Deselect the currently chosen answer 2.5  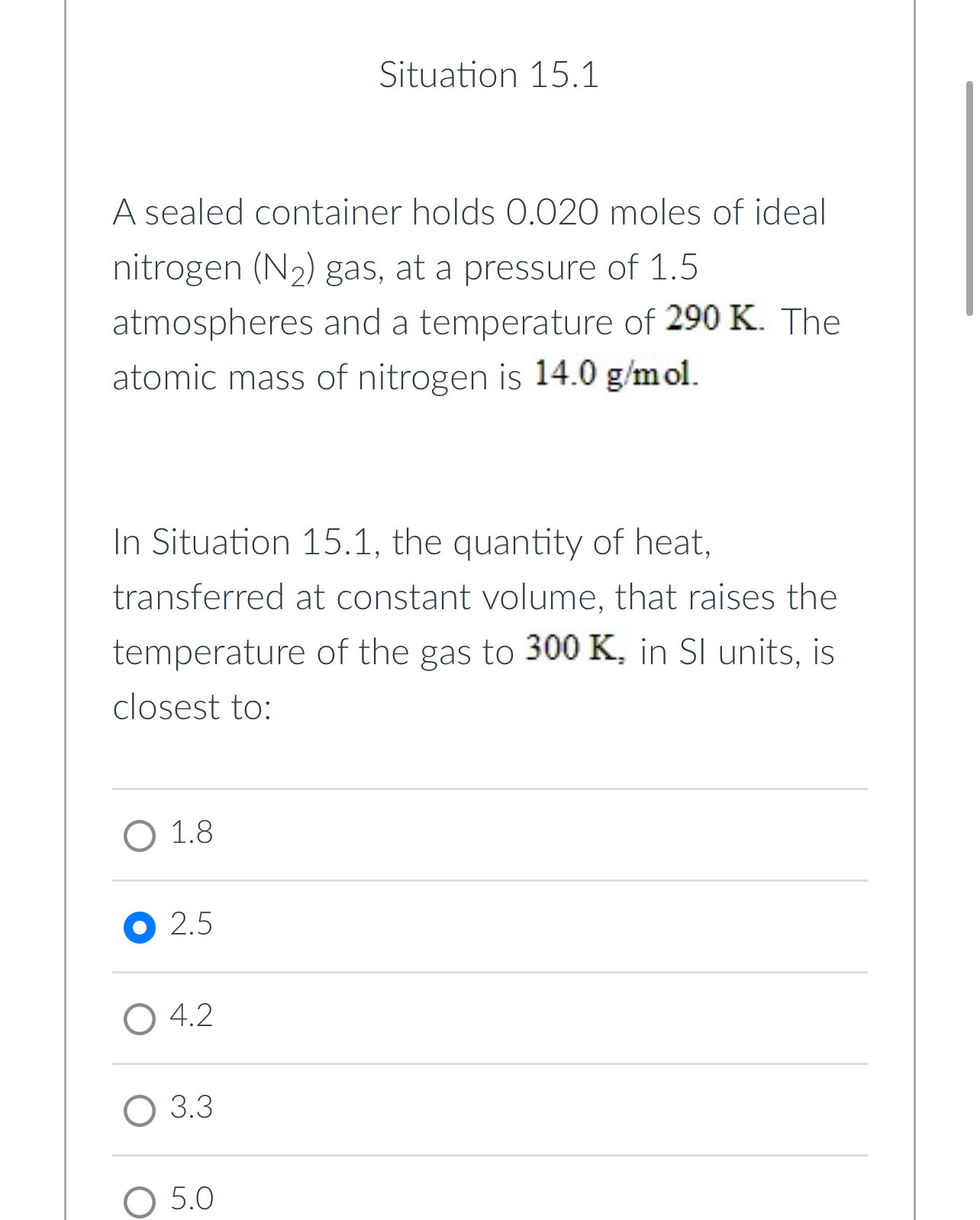[140, 928]
